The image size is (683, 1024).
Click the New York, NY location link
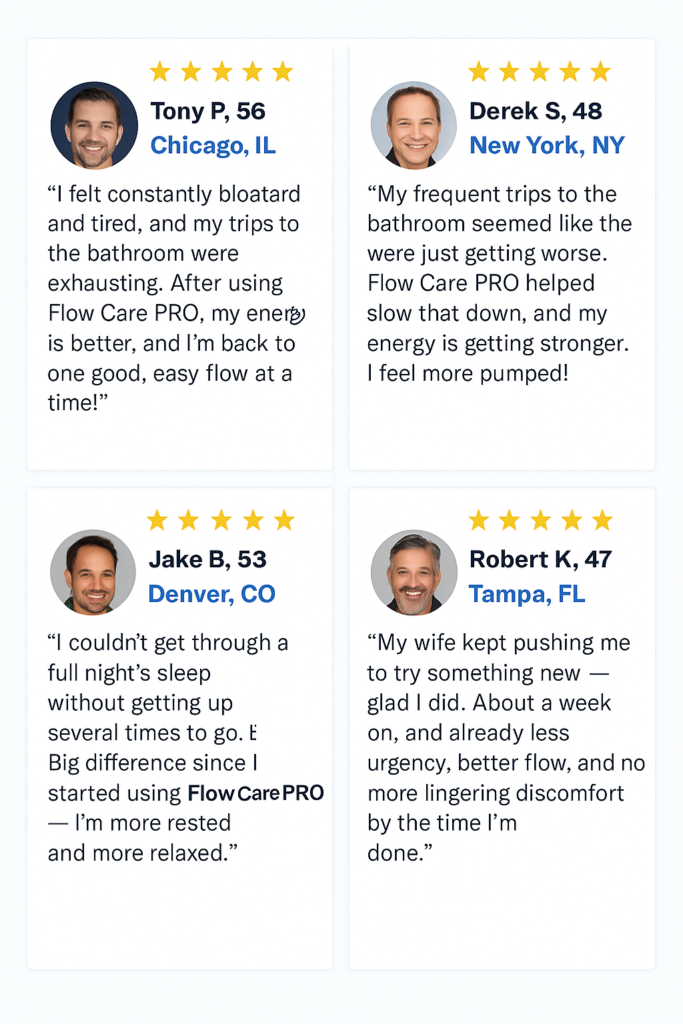[x=547, y=145]
